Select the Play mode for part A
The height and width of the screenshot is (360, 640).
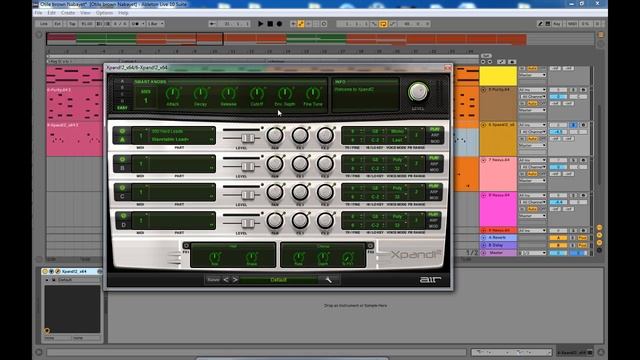(x=435, y=129)
